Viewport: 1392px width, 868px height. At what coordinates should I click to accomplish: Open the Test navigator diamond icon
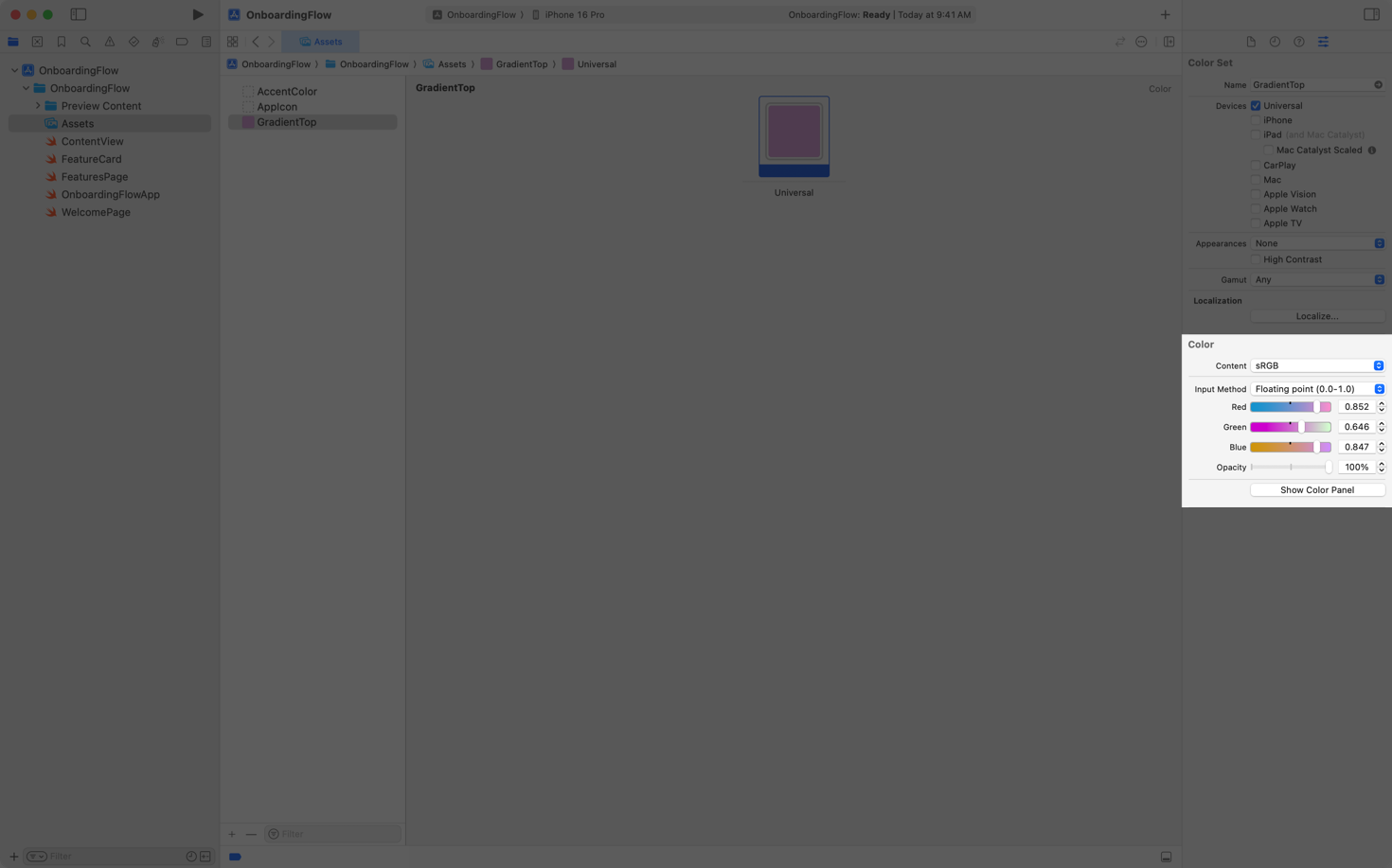(x=134, y=42)
